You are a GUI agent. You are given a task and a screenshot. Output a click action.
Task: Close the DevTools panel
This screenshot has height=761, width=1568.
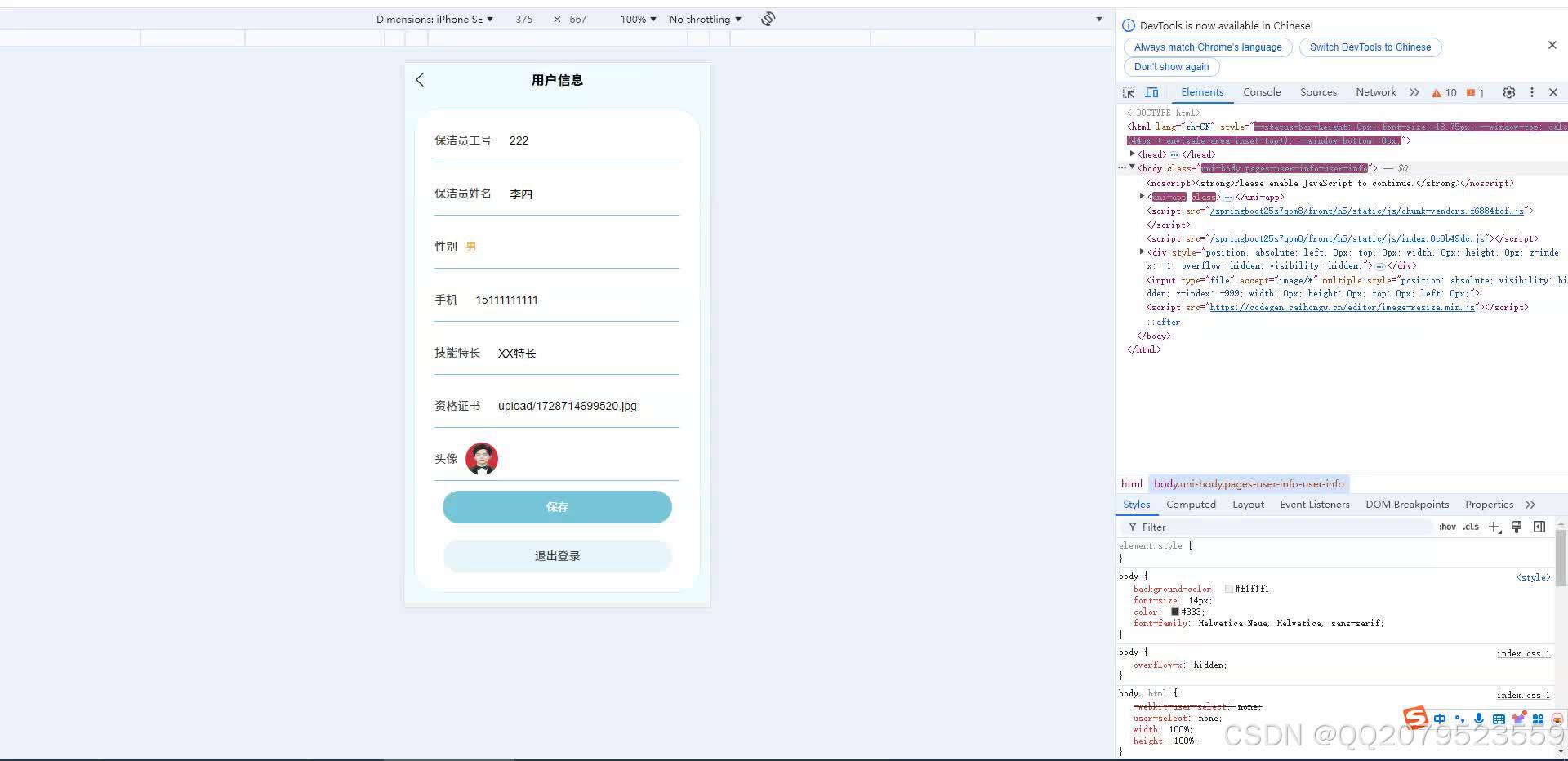point(1553,92)
